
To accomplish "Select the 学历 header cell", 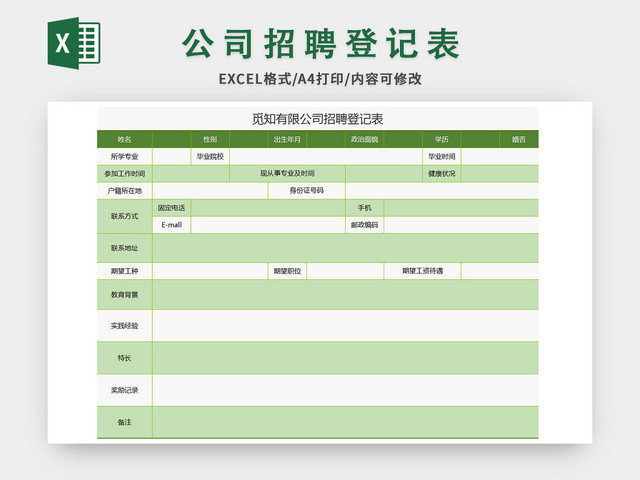I will 442,139.
